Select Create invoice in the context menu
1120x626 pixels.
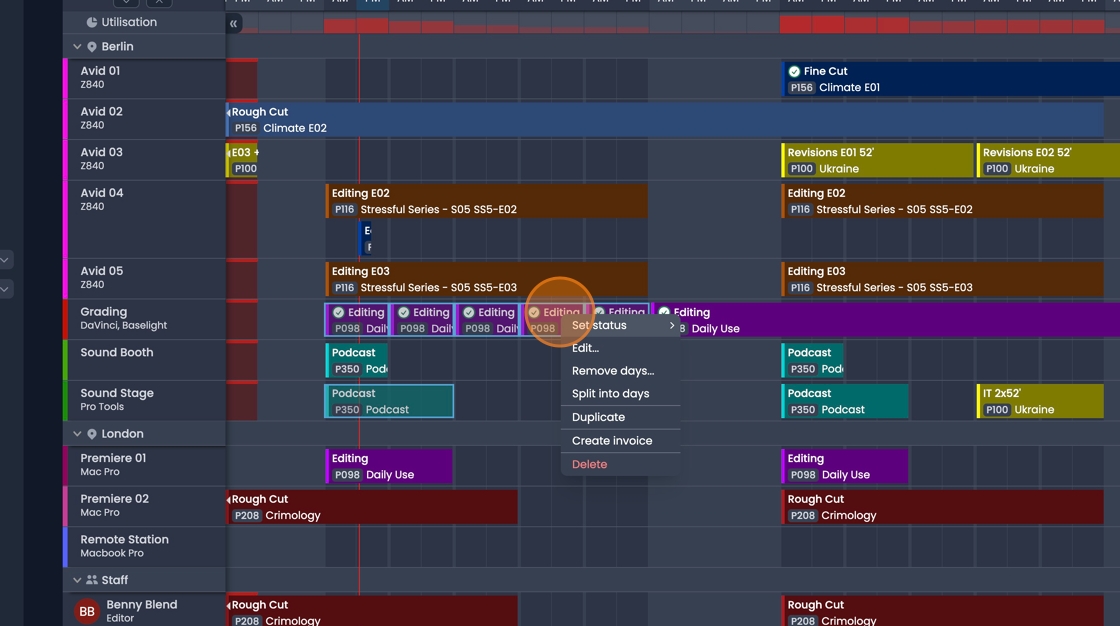612,440
